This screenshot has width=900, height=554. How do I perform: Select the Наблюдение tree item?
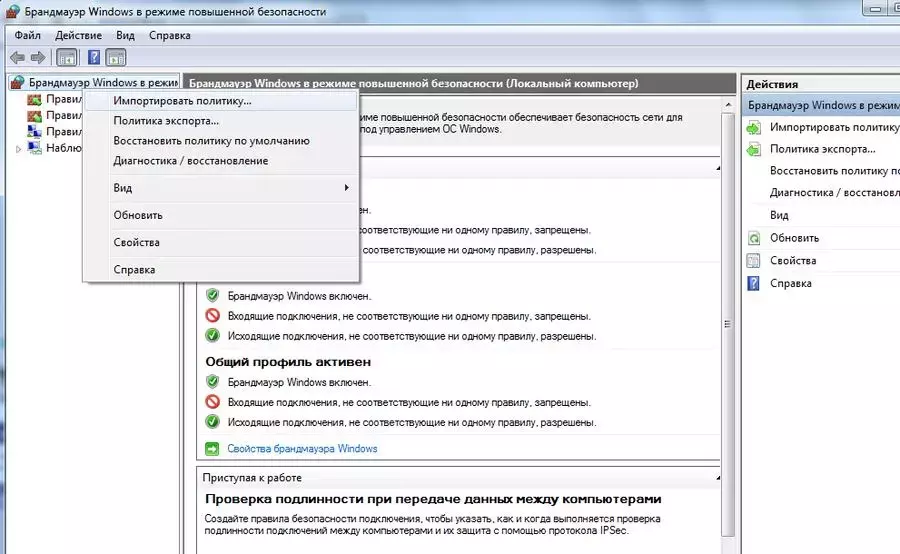click(64, 148)
